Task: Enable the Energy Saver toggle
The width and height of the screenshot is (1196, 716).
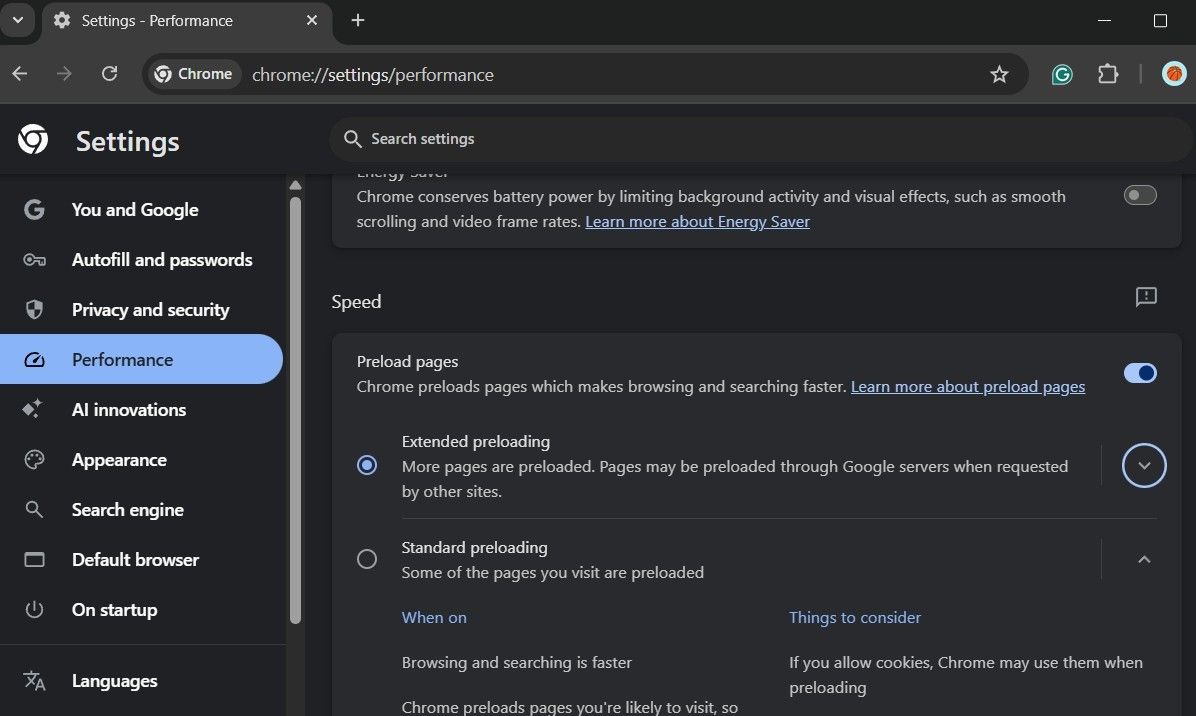Action: click(1140, 195)
